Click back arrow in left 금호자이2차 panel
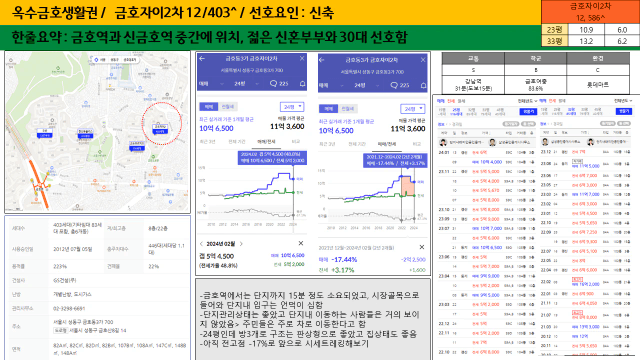Viewport: 640px width, 360px height. point(202,59)
